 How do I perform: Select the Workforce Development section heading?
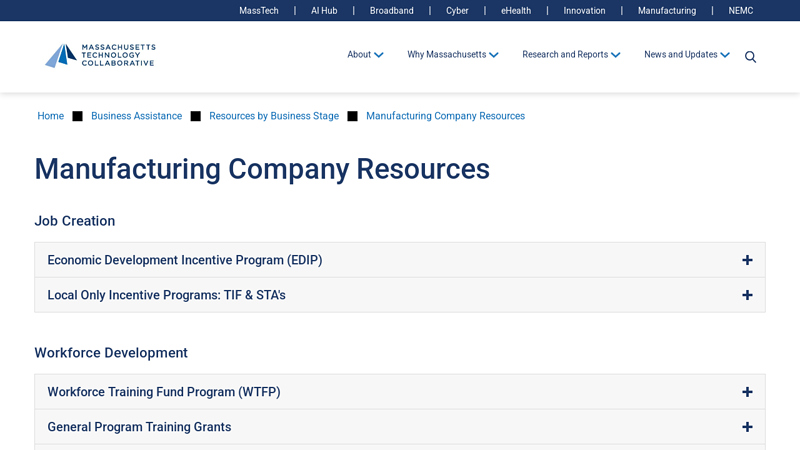(111, 353)
